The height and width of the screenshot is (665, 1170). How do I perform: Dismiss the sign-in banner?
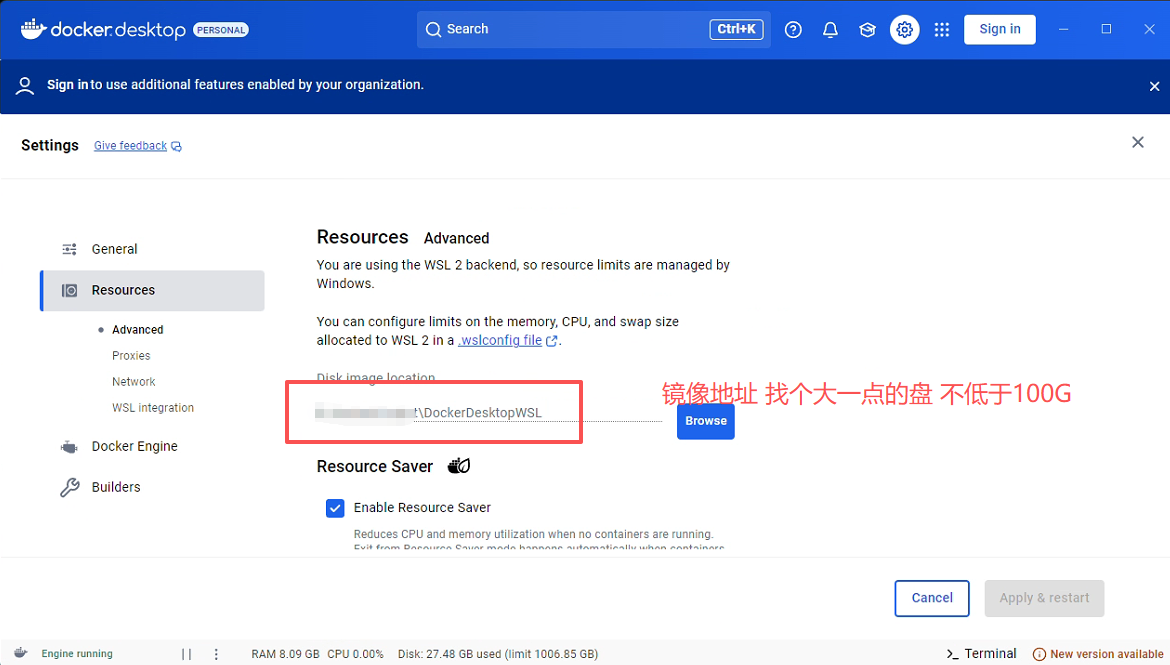(1154, 86)
